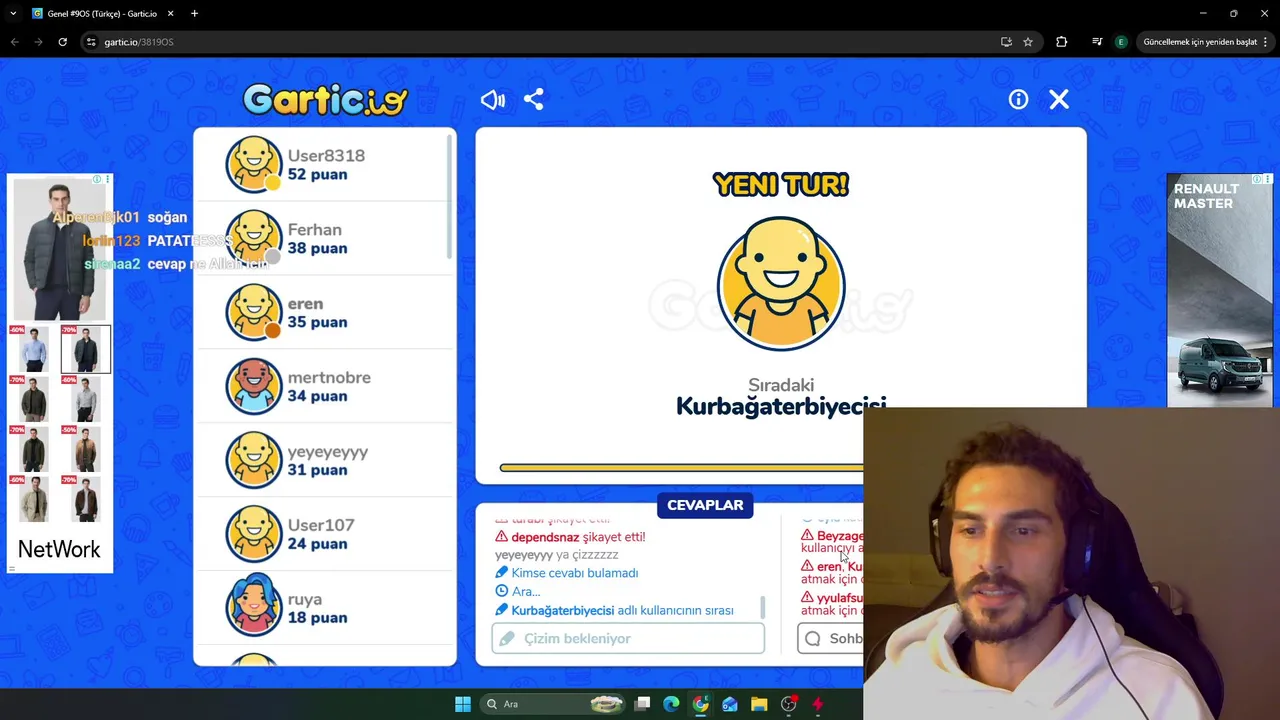Open mertnobre's avatar
1280x720 pixels.
(254, 386)
